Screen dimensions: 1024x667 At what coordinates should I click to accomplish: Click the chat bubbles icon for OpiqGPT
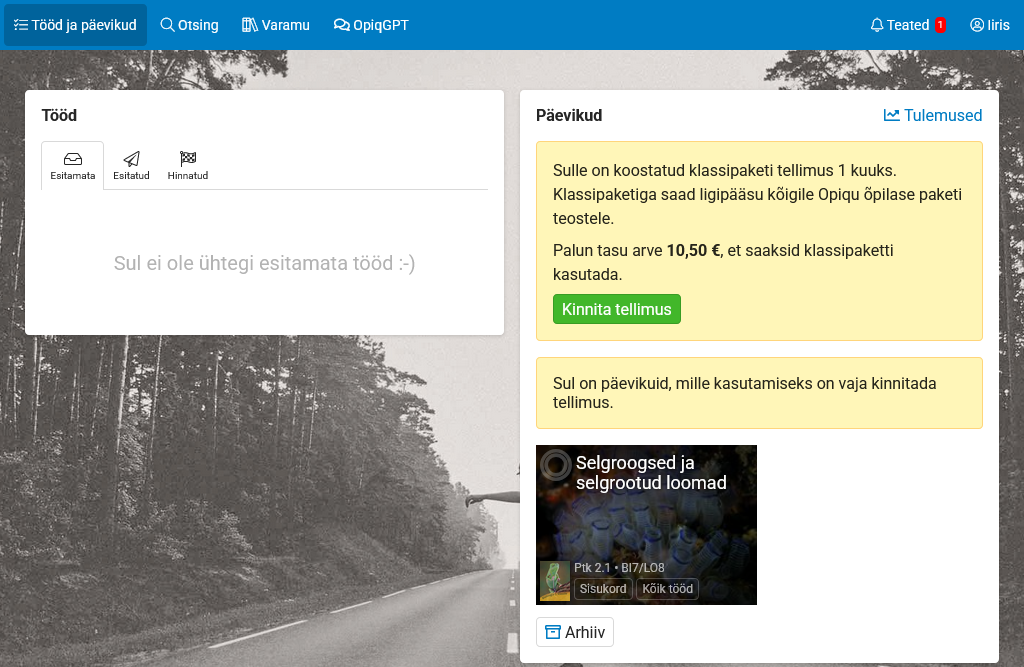[x=341, y=25]
